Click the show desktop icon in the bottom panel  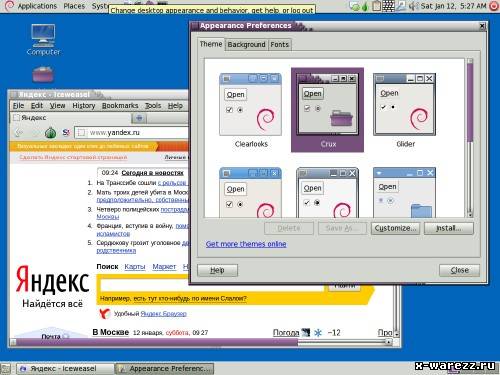[x=6, y=368]
